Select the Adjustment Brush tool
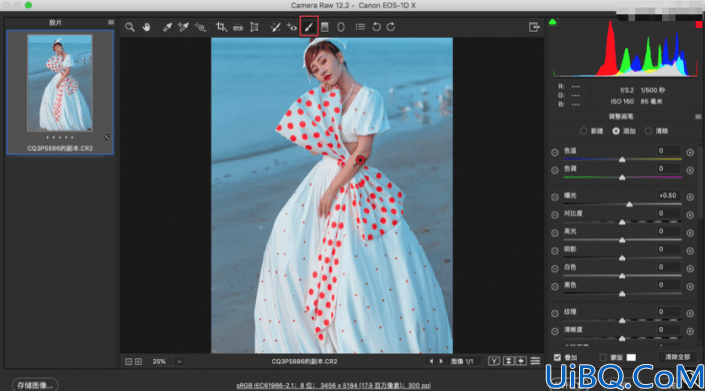 [309, 27]
